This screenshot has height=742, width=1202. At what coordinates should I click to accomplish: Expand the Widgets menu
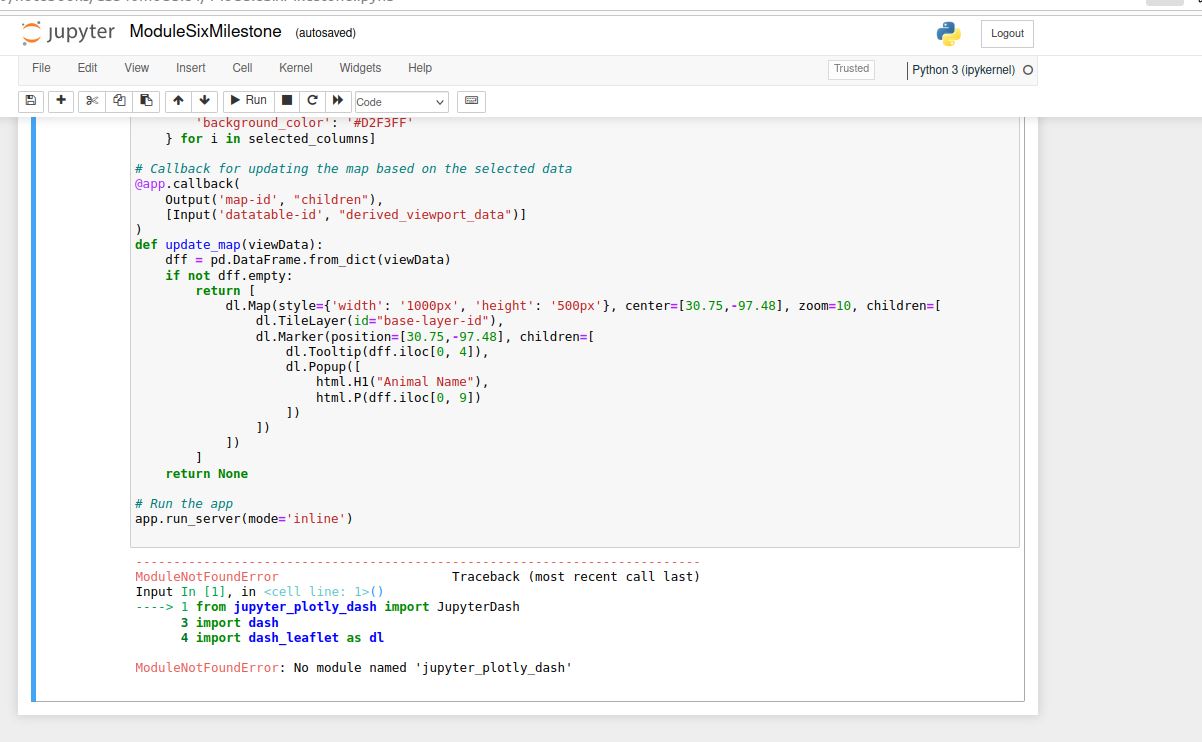click(x=360, y=68)
